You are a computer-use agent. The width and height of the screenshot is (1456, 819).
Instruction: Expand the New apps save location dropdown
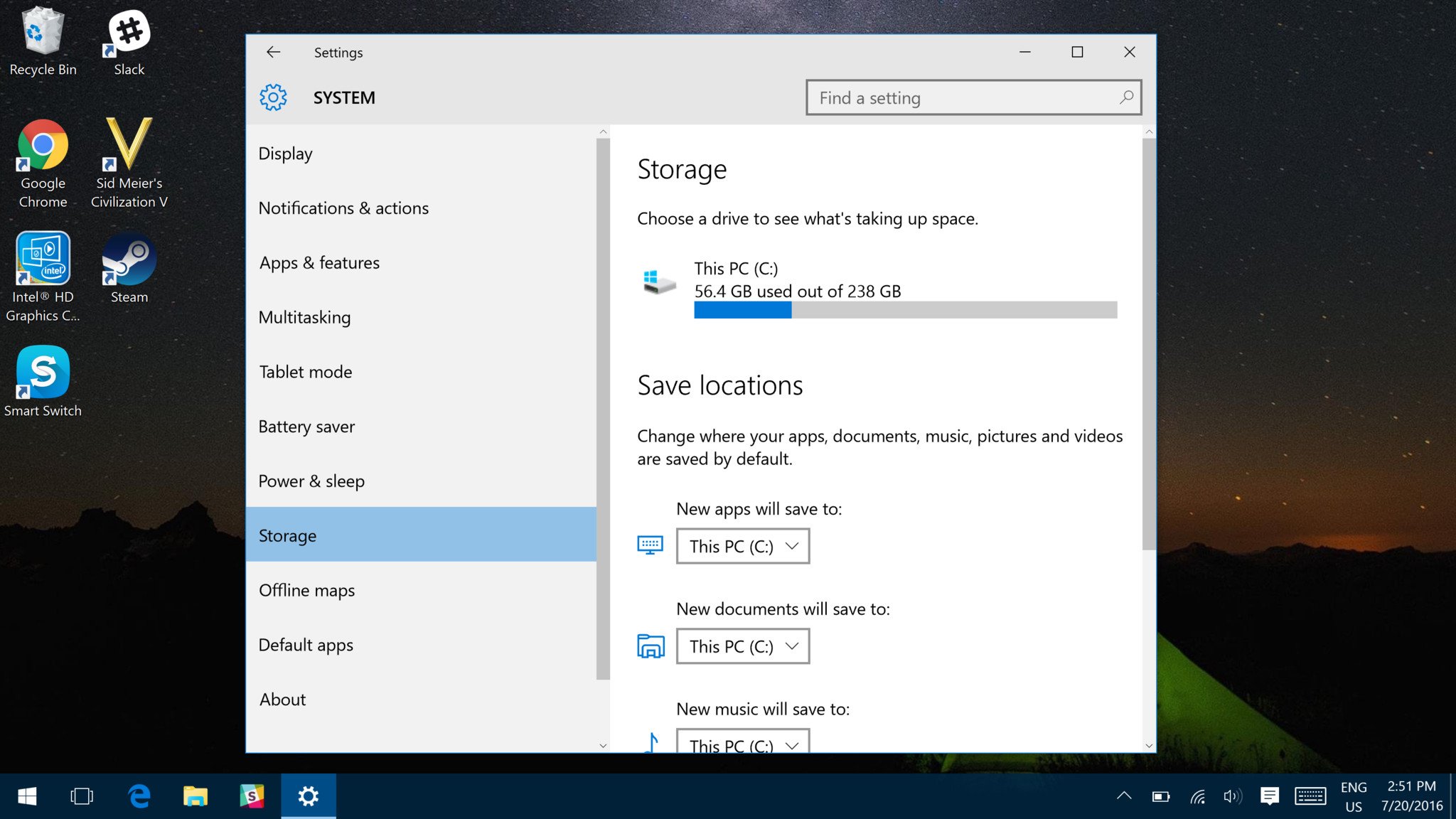coord(742,546)
